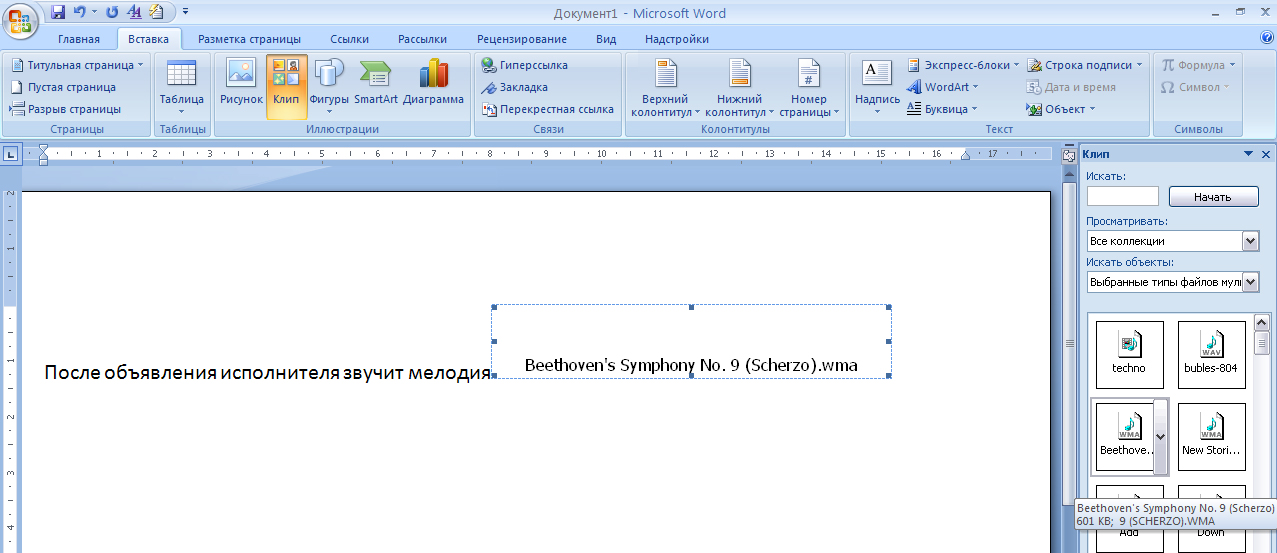This screenshot has width=1277, height=553.
Task: Toggle the ruler view button above scrollbar
Action: coord(1069,155)
